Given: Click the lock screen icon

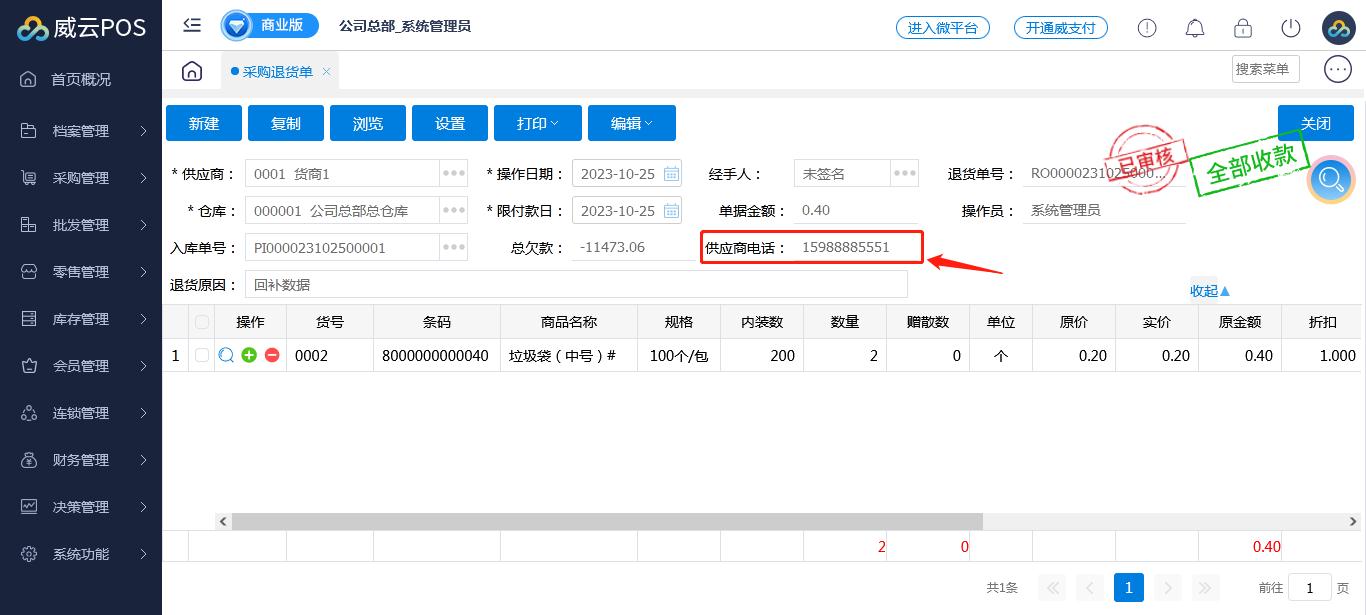Looking at the screenshot, I should [1243, 28].
